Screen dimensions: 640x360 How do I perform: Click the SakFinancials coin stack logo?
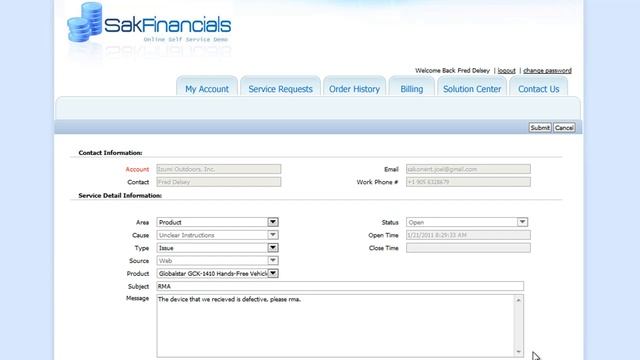(x=84, y=22)
